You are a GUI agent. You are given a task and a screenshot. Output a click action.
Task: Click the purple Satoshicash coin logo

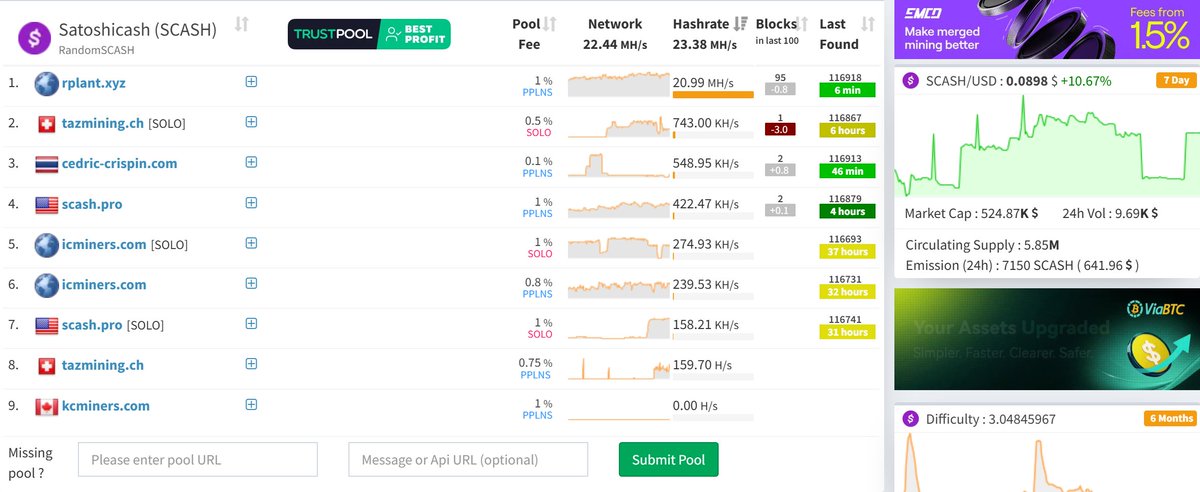coord(36,38)
